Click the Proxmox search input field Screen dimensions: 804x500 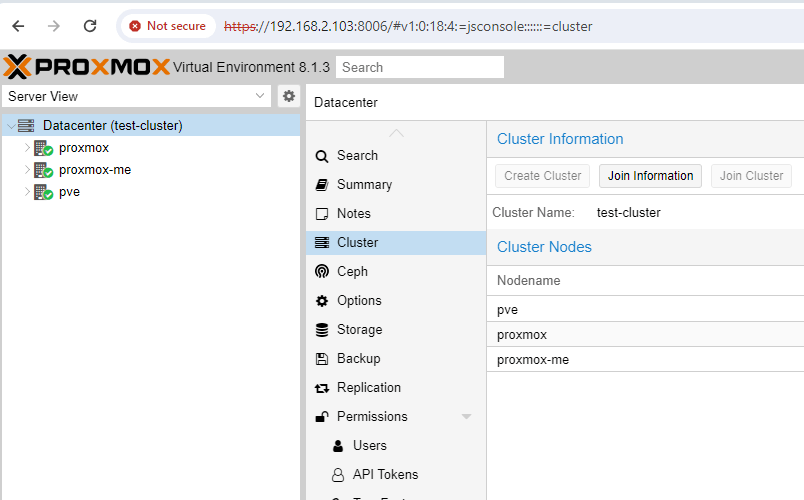420,67
